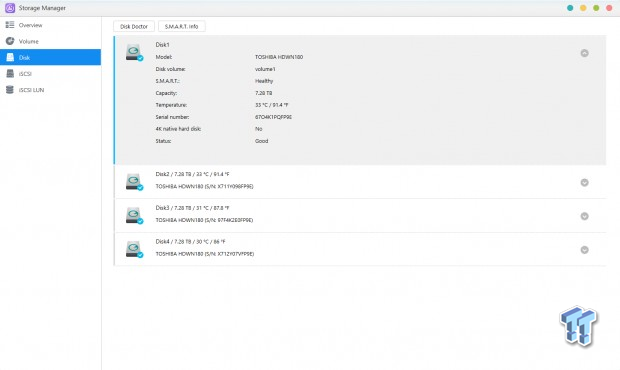Click the Temperature: field label
Viewport: 620px width, 370px height.
(x=171, y=105)
